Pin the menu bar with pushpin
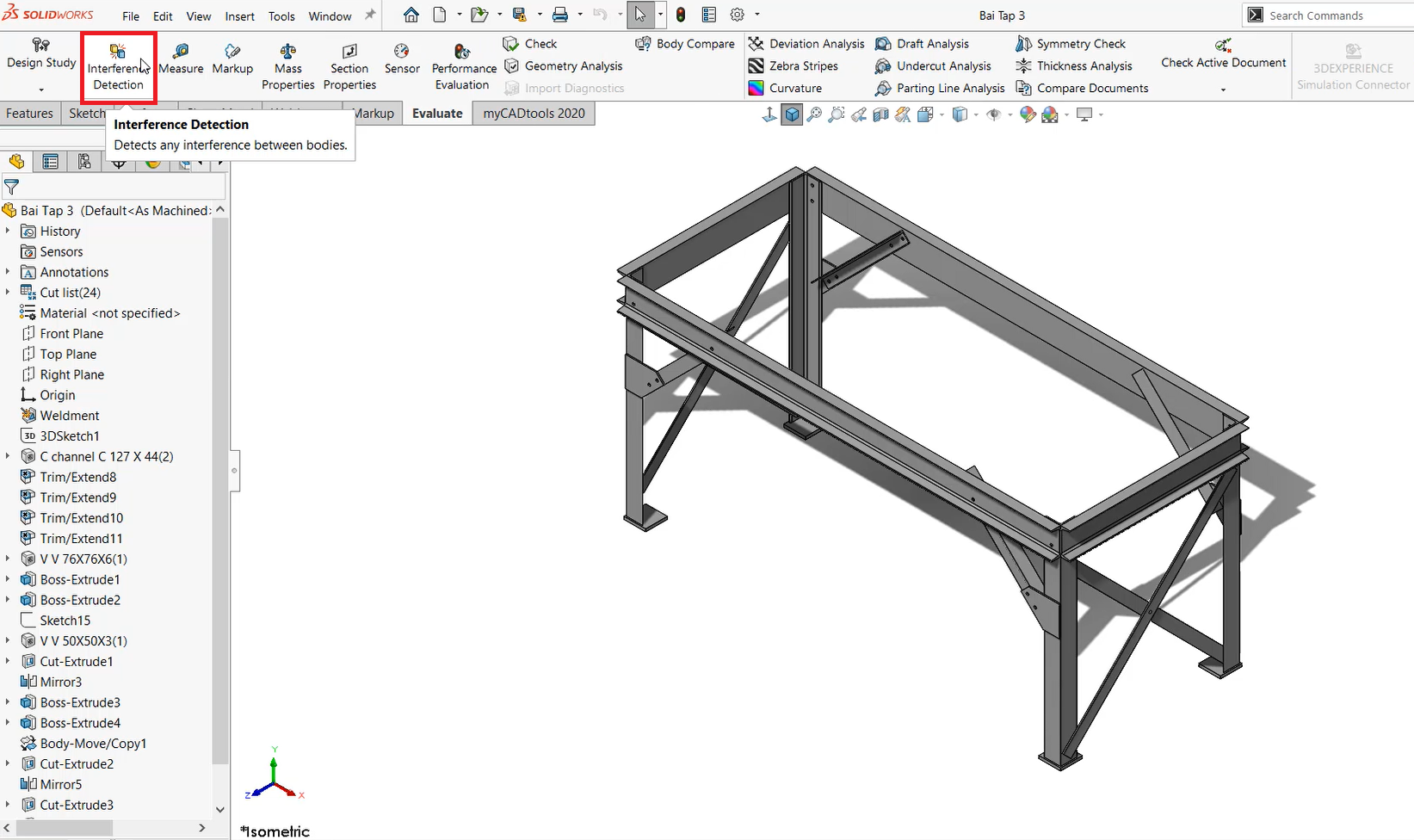 click(x=370, y=15)
